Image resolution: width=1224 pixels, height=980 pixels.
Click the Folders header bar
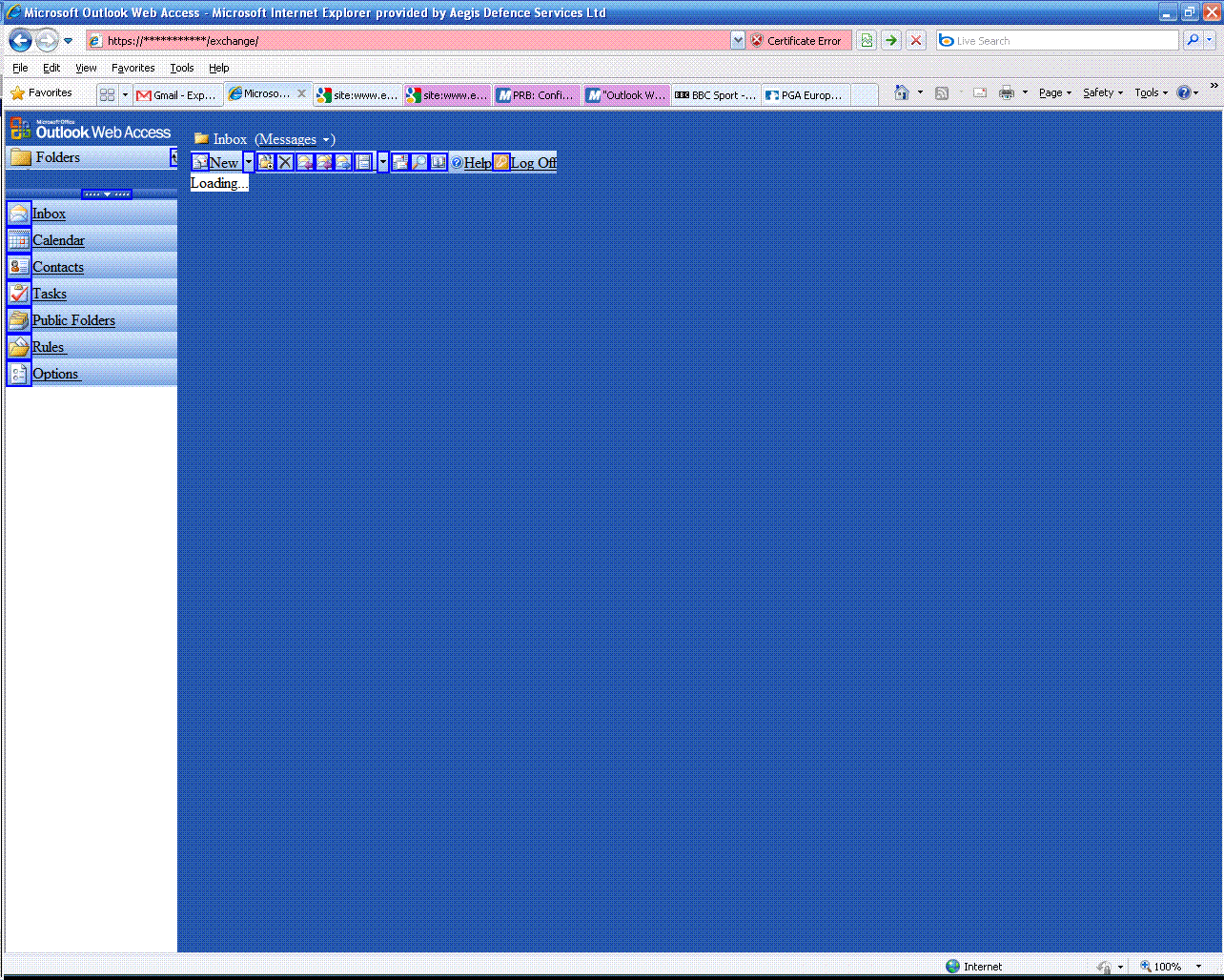[x=92, y=157]
